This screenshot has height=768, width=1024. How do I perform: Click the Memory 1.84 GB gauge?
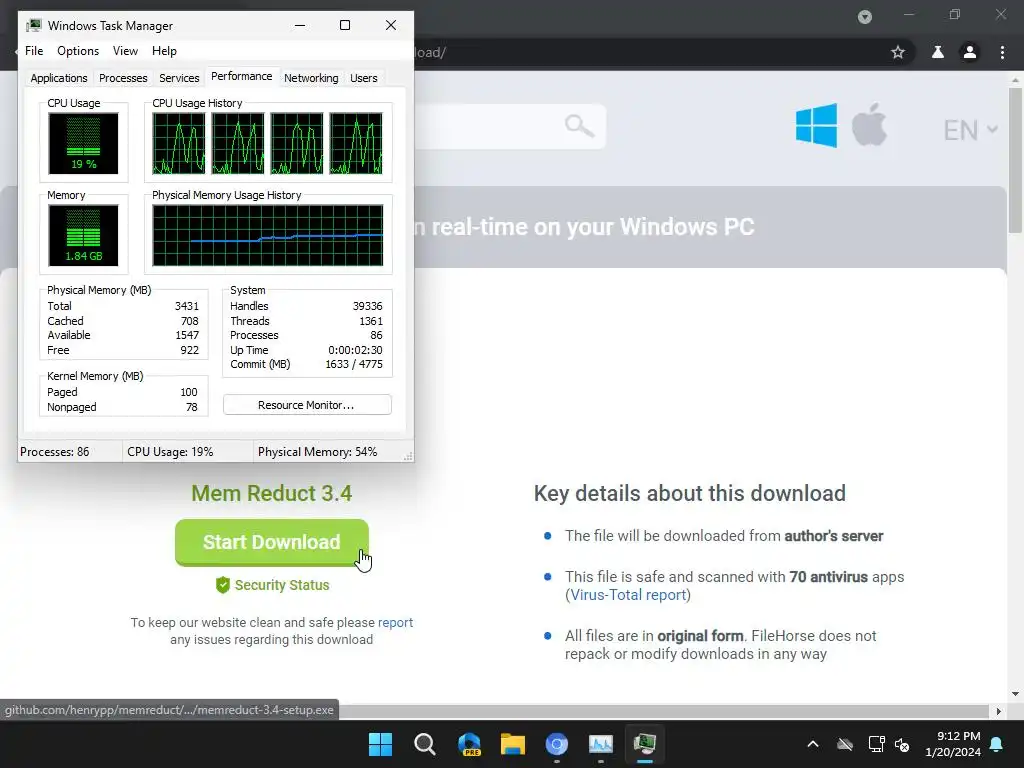83,235
